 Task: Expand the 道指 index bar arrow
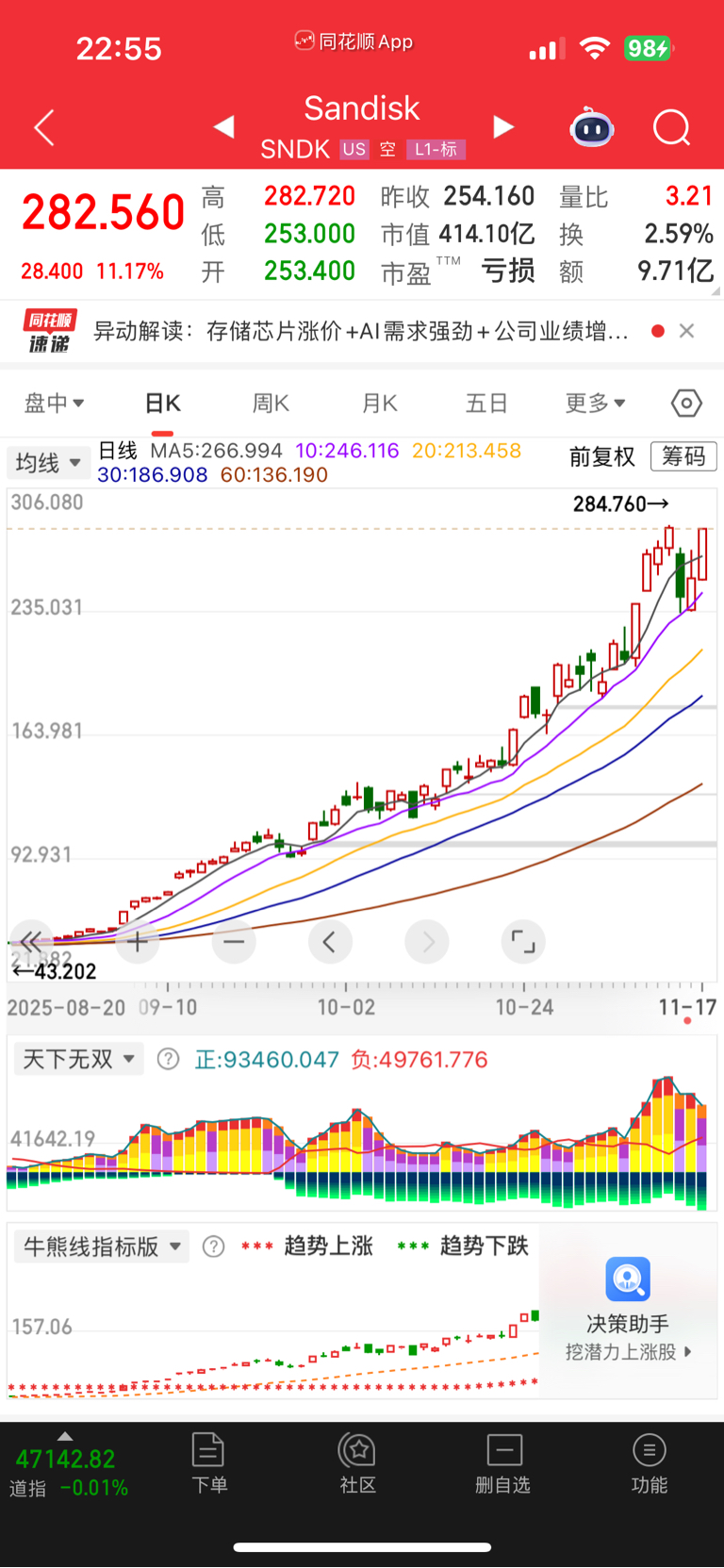(x=64, y=1436)
